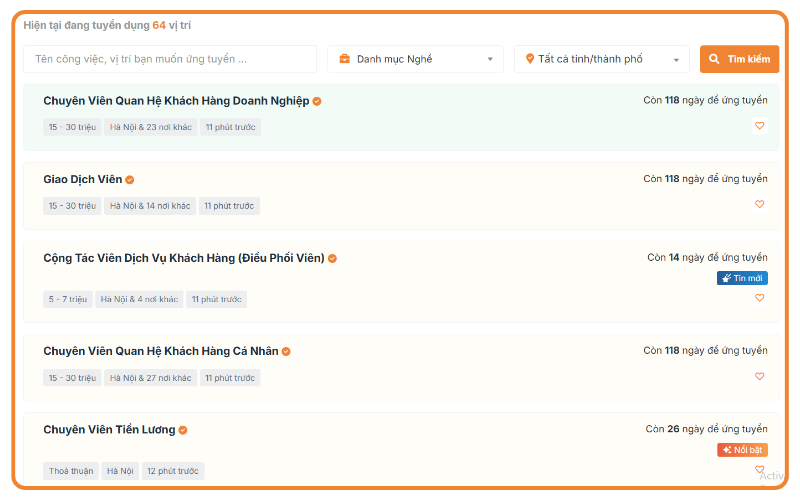Select the Hà Nội & 23 nơi khác tag

151,127
